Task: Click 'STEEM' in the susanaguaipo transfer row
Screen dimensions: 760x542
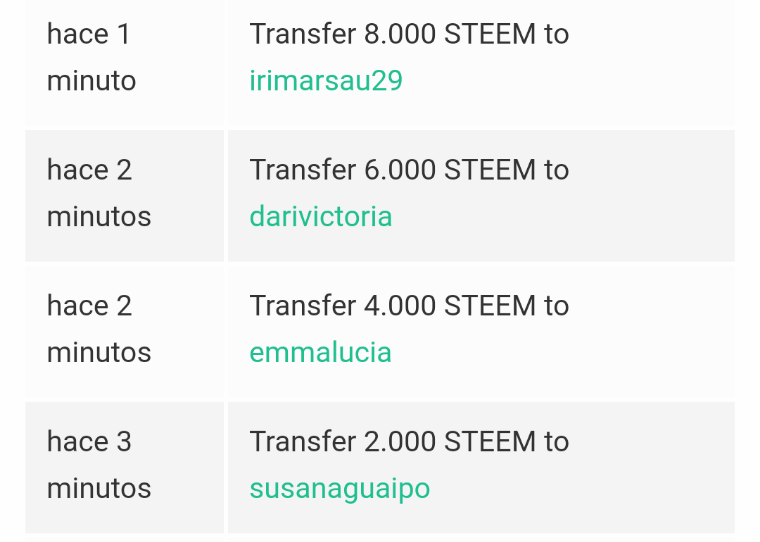Action: [x=490, y=441]
